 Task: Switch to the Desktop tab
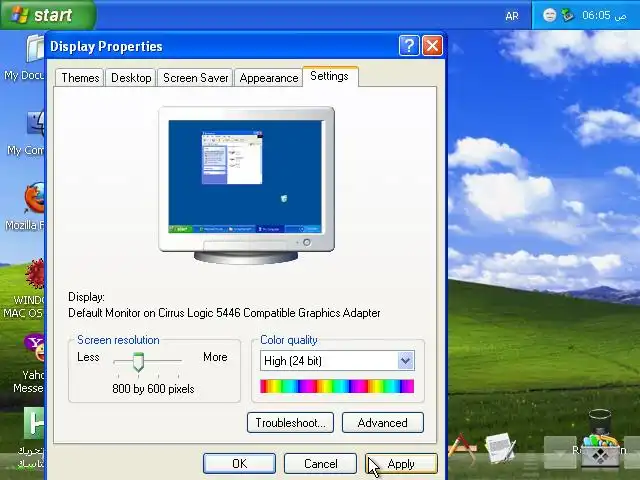131,78
